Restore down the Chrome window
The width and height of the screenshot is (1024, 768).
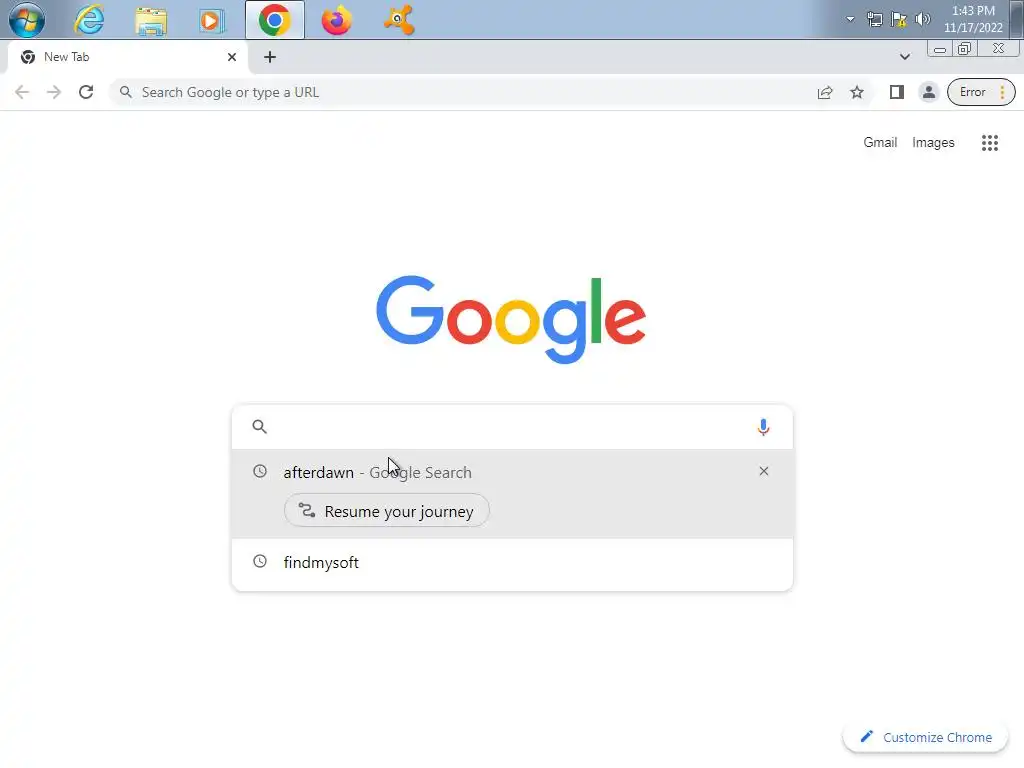click(x=964, y=49)
